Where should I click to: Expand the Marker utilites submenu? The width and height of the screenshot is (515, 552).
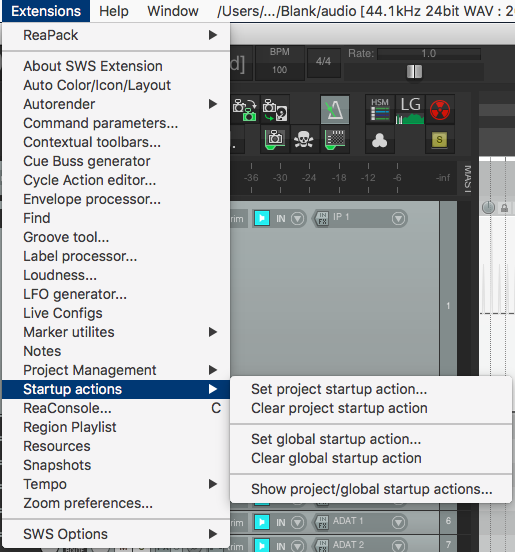116,332
